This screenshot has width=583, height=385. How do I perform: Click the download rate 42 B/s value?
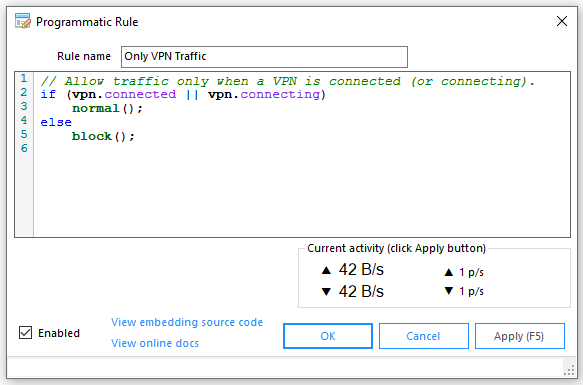click(x=361, y=291)
